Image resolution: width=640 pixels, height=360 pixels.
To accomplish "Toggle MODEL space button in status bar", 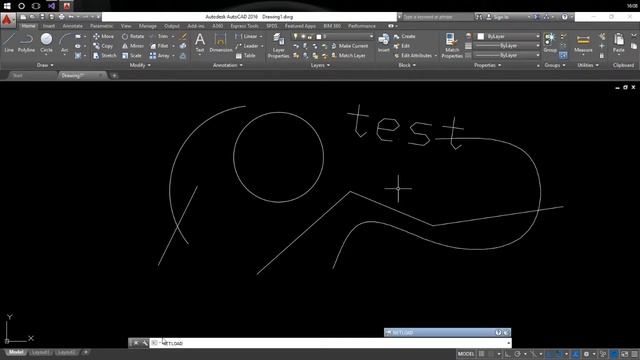I will [x=466, y=354].
